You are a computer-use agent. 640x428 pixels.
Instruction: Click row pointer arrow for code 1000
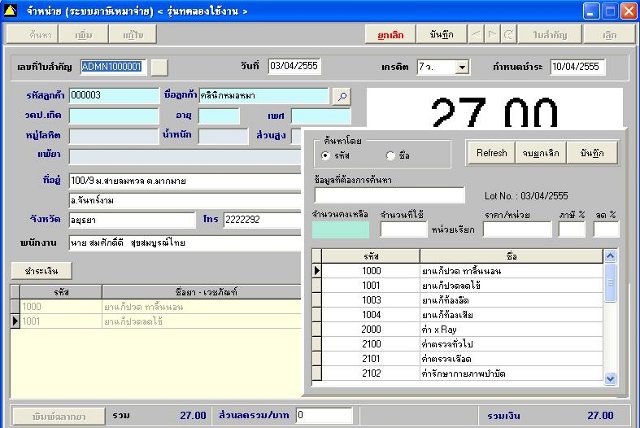tap(318, 271)
